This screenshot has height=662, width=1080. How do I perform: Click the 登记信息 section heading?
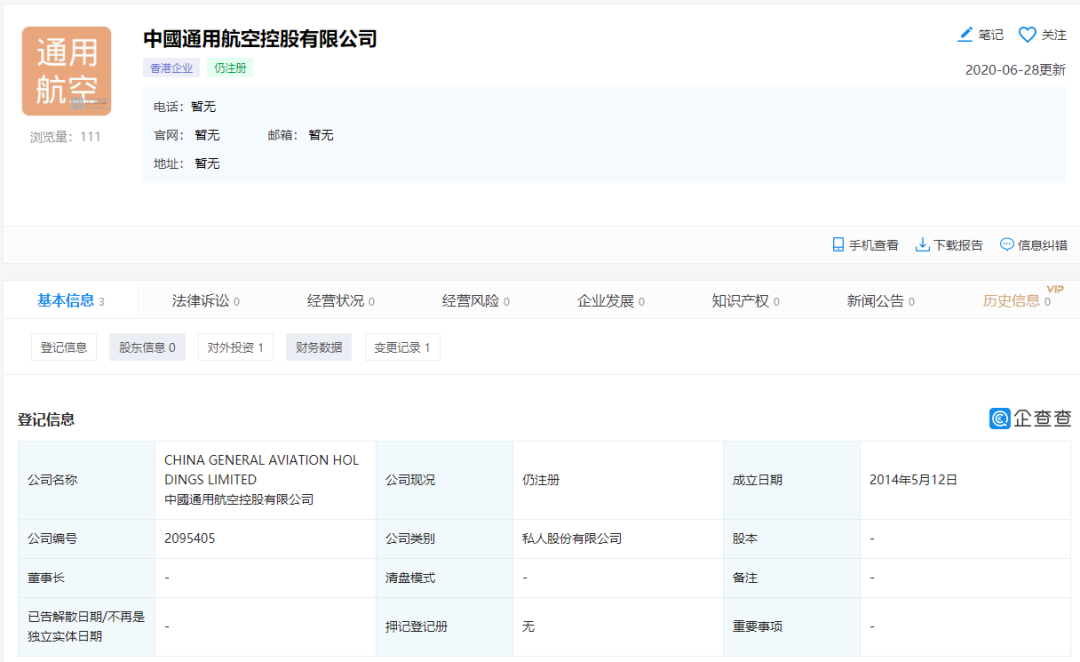(46, 420)
